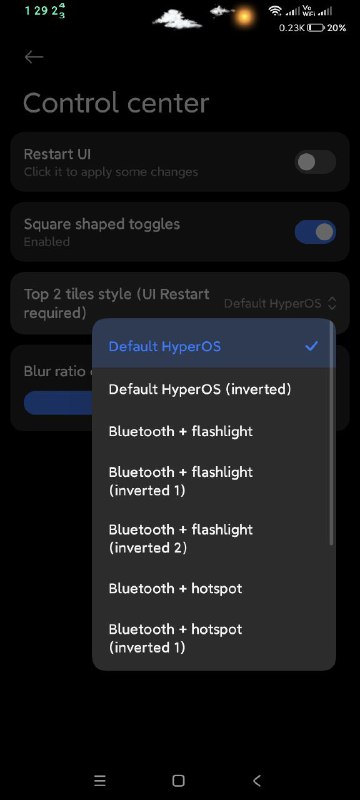
Task: Tap the checkmark beside Default HyperOS
Action: tap(311, 346)
